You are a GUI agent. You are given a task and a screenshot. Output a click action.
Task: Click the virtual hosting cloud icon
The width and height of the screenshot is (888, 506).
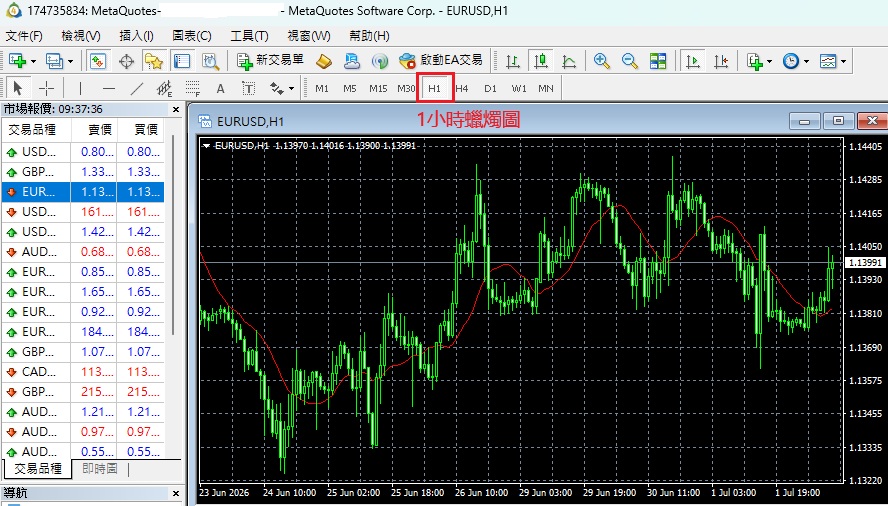coord(352,61)
